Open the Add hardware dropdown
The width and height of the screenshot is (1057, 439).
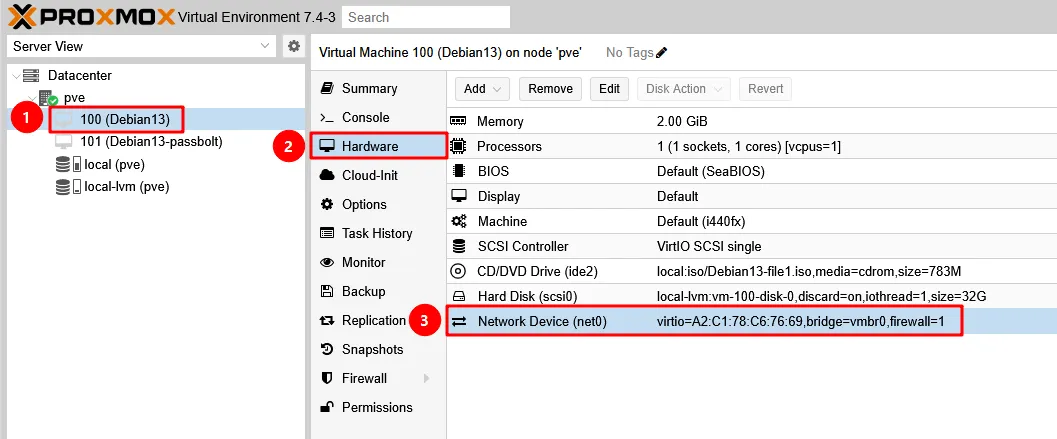pos(482,88)
